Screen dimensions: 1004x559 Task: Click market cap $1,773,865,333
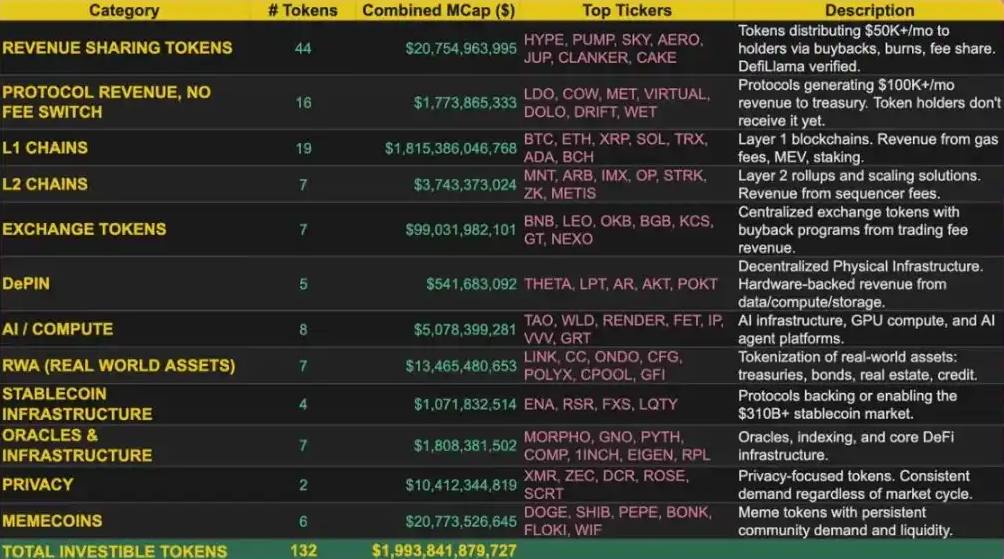(465, 102)
